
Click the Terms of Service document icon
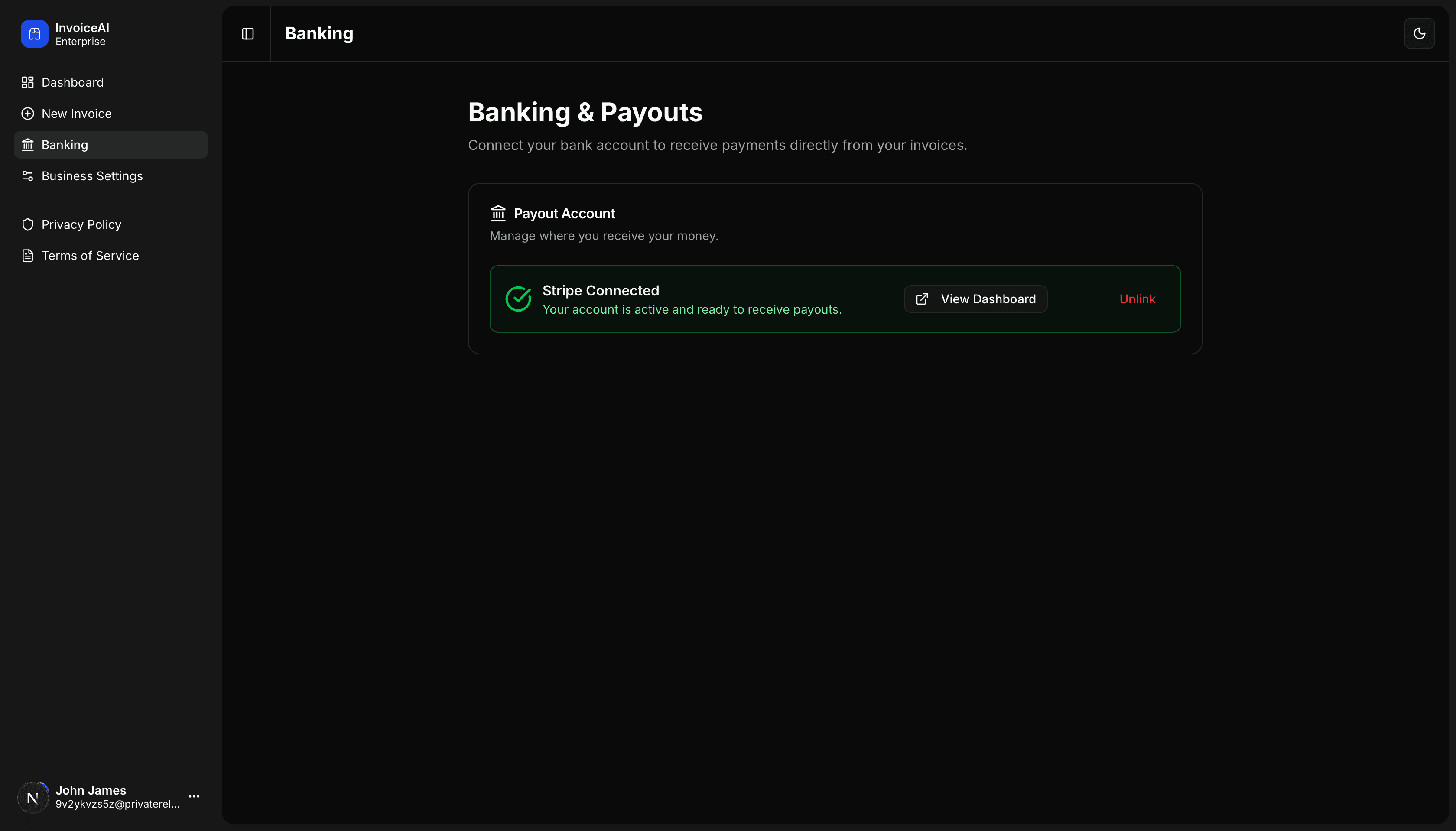click(x=27, y=255)
